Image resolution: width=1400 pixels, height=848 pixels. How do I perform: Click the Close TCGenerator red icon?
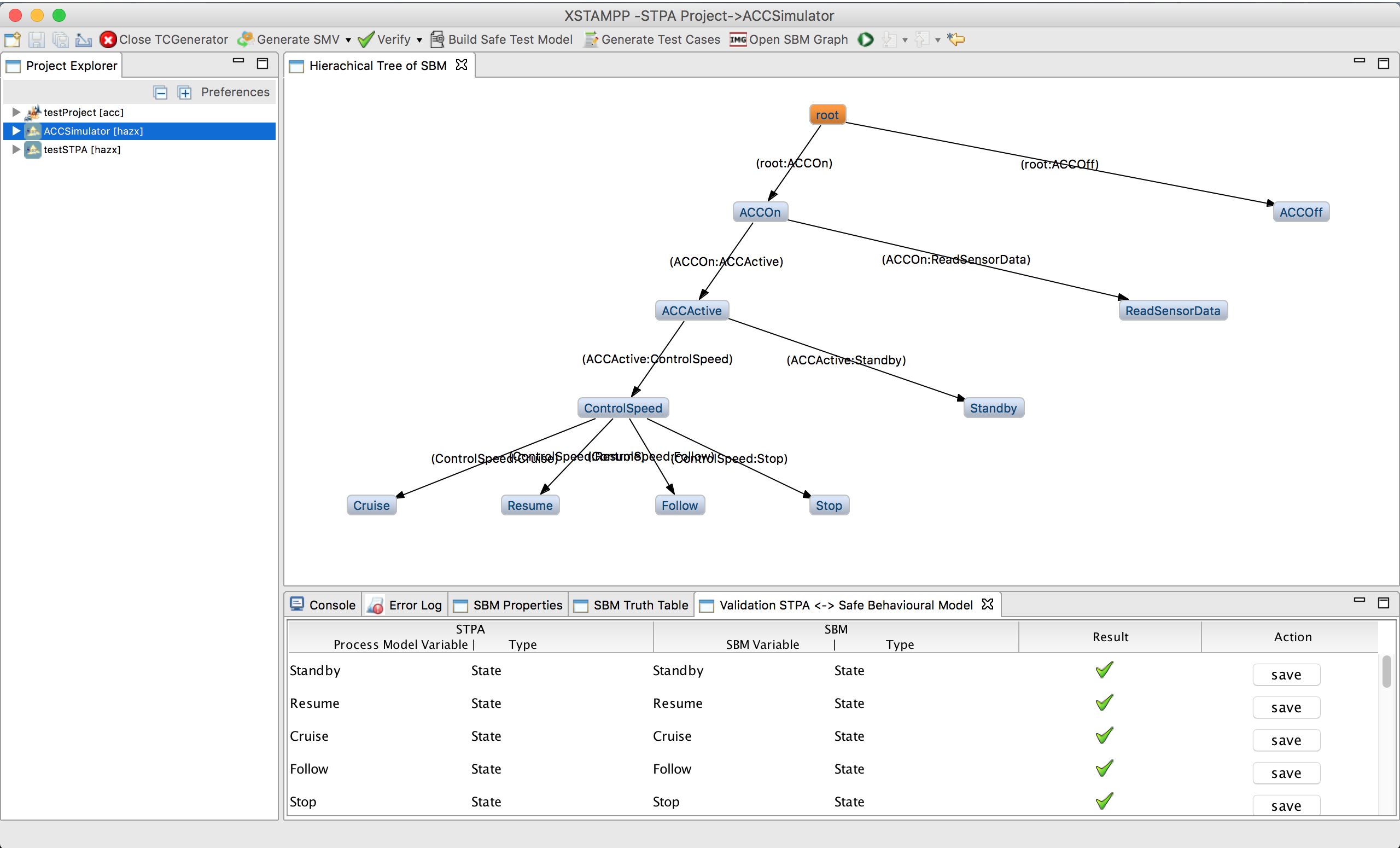(108, 39)
